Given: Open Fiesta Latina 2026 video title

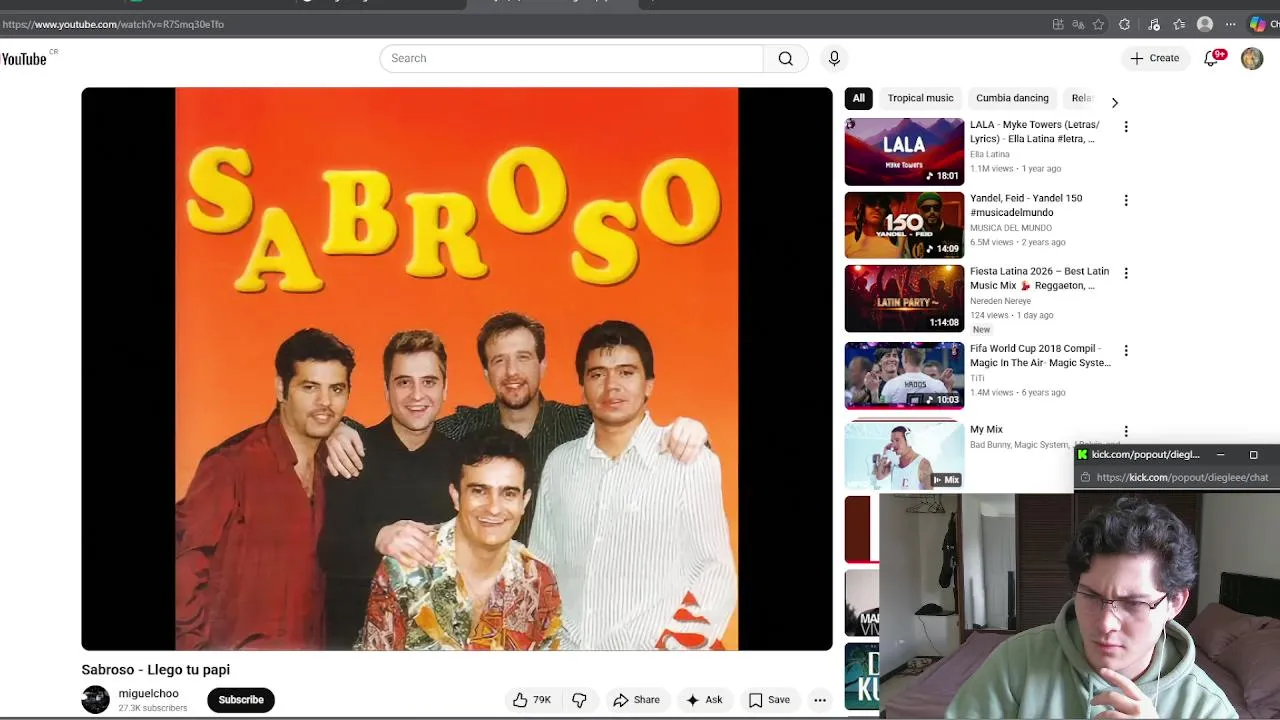Looking at the screenshot, I should (x=1039, y=278).
